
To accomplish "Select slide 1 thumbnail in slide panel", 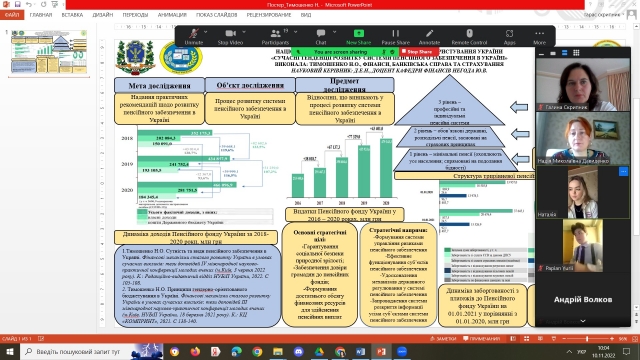I will pos(49,51).
